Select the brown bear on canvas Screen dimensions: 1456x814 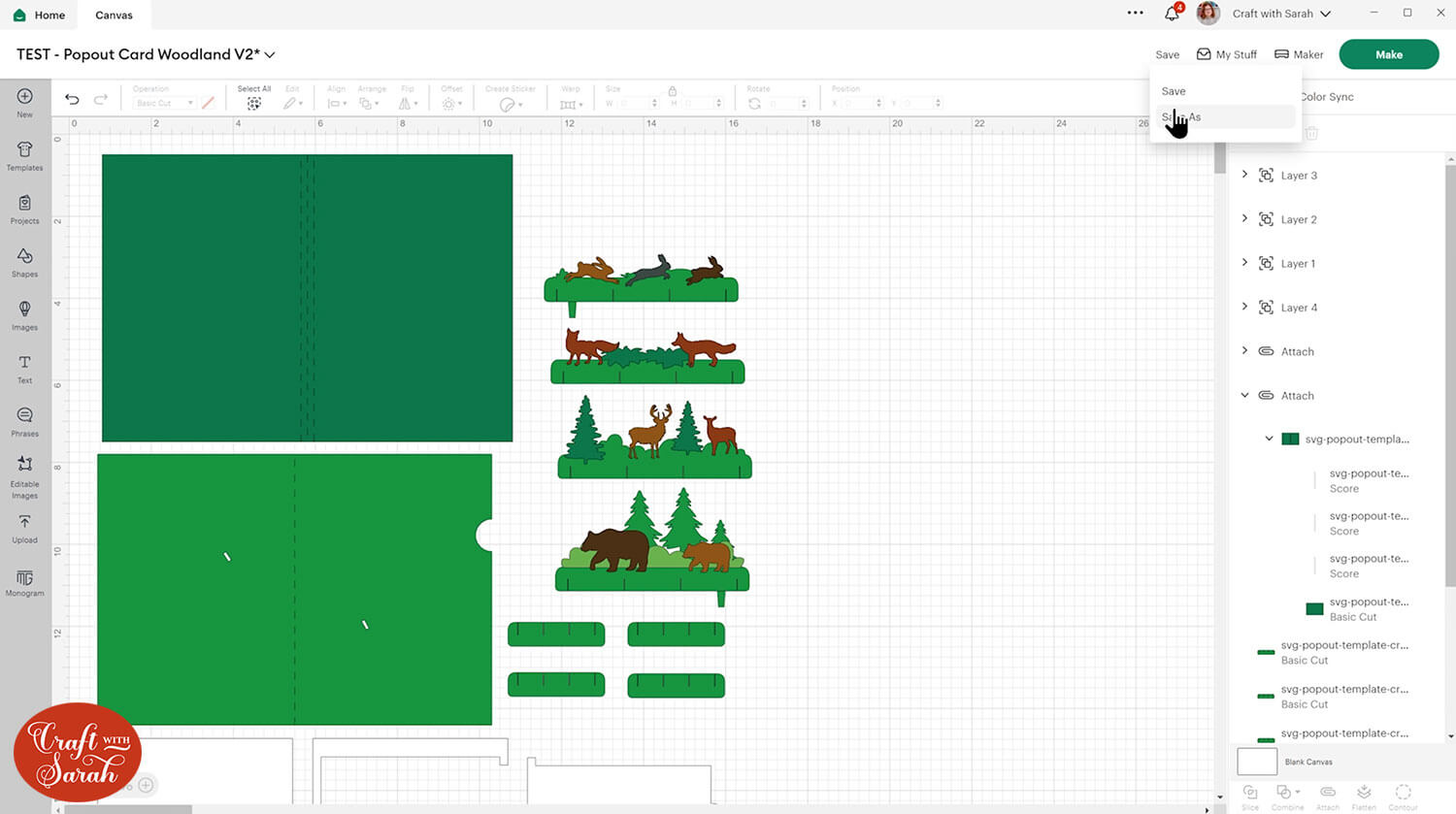(x=613, y=549)
